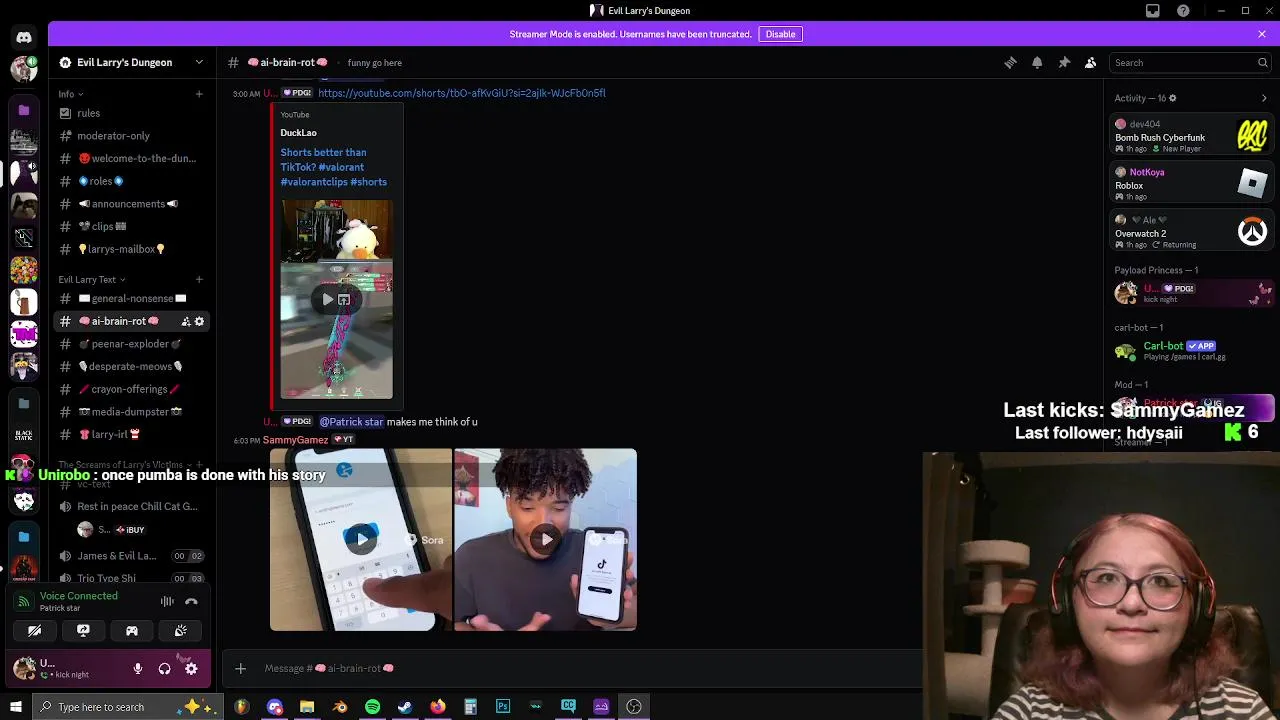Show pinned messages

1064,62
